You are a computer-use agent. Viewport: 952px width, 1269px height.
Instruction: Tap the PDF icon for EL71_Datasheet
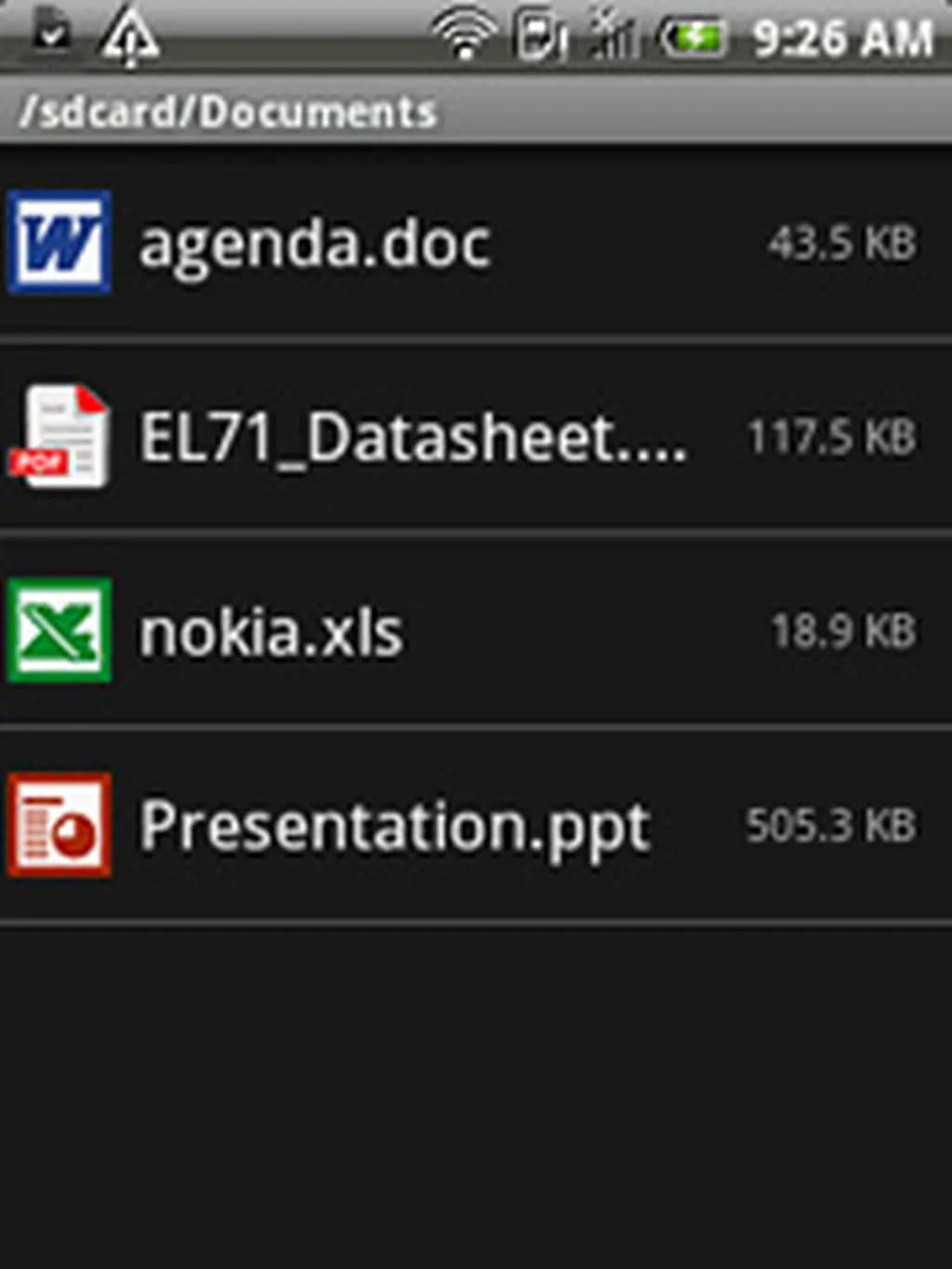click(x=59, y=437)
